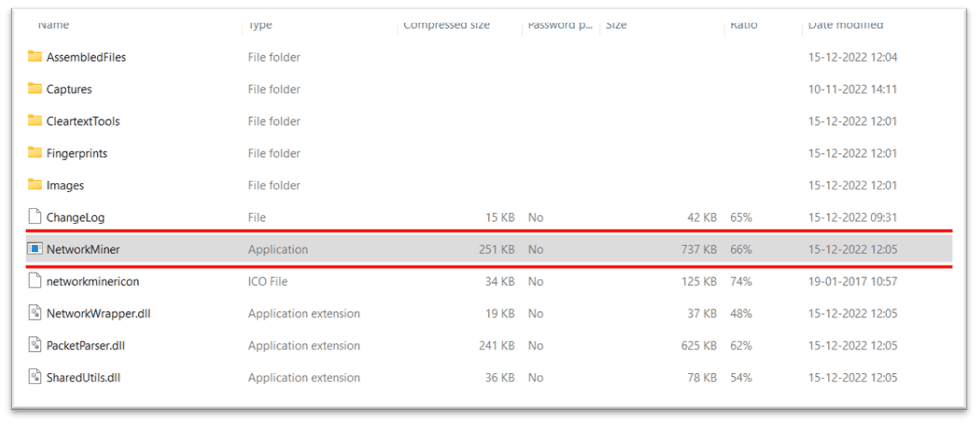
Task: Click the NetworkWrapper.dll file icon
Action: [x=34, y=313]
